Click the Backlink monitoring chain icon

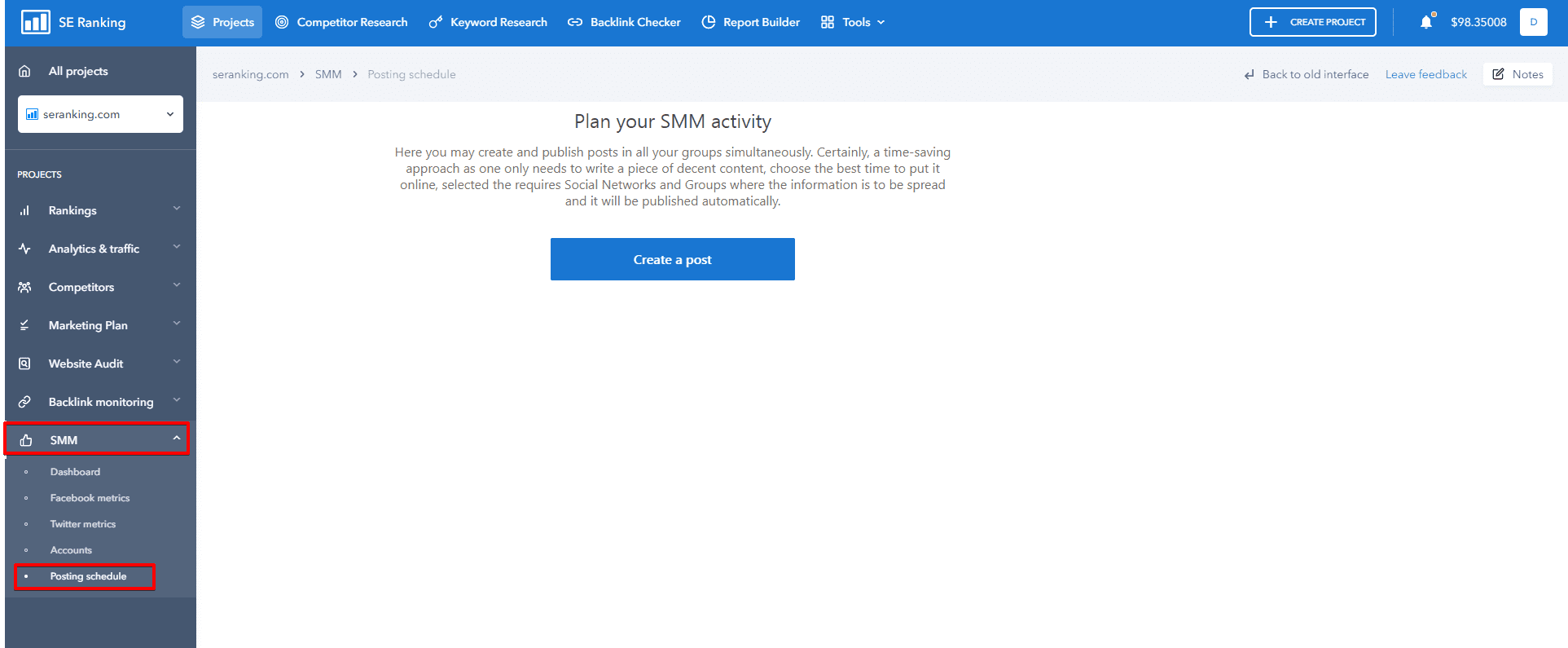(24, 402)
